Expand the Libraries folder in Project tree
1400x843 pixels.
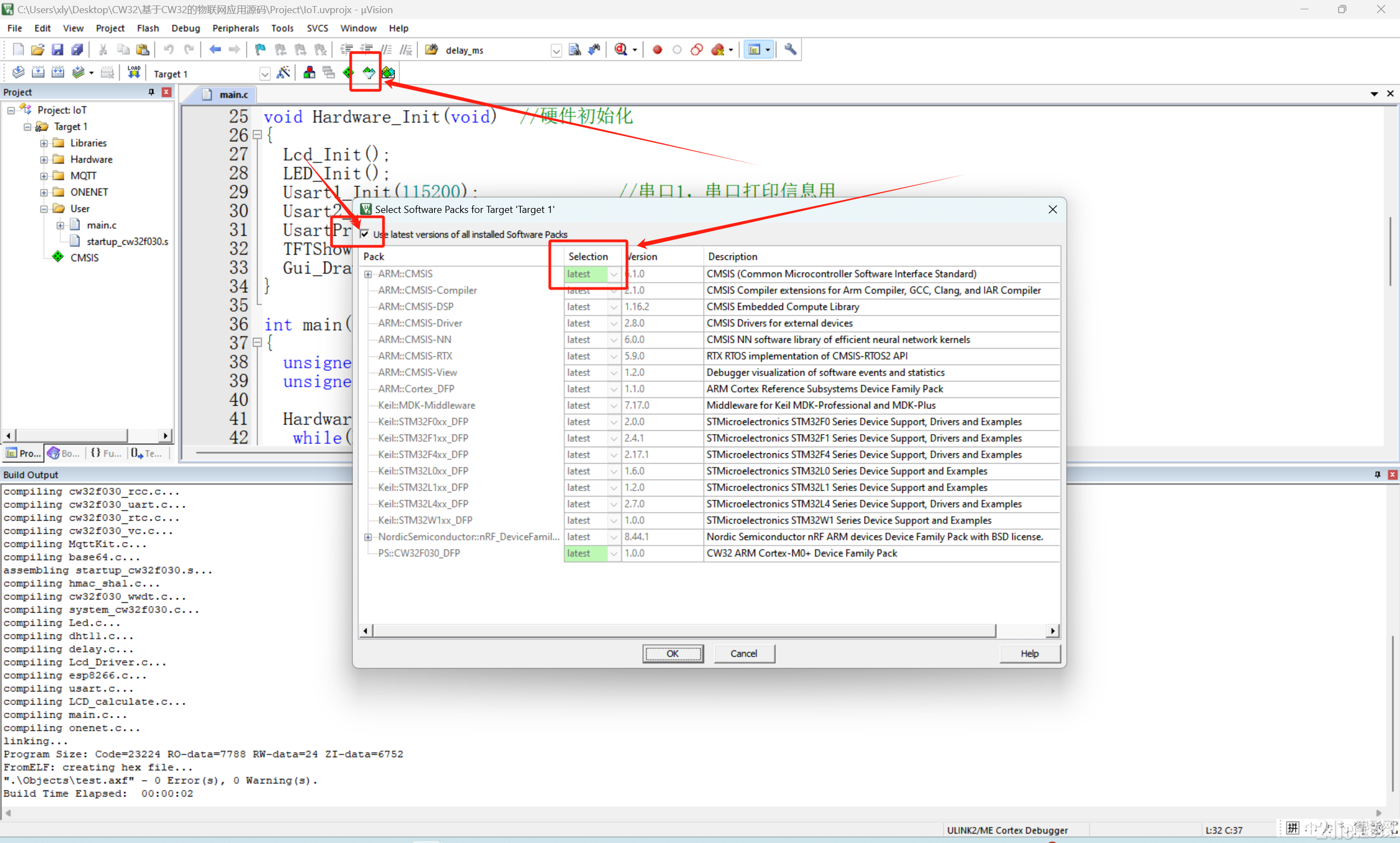(x=44, y=143)
